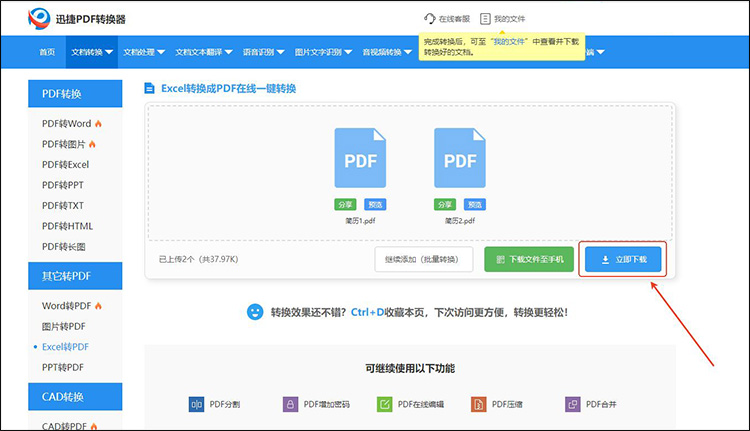Open PDF增加密码 lock icon
The image size is (750, 431).
point(290,404)
